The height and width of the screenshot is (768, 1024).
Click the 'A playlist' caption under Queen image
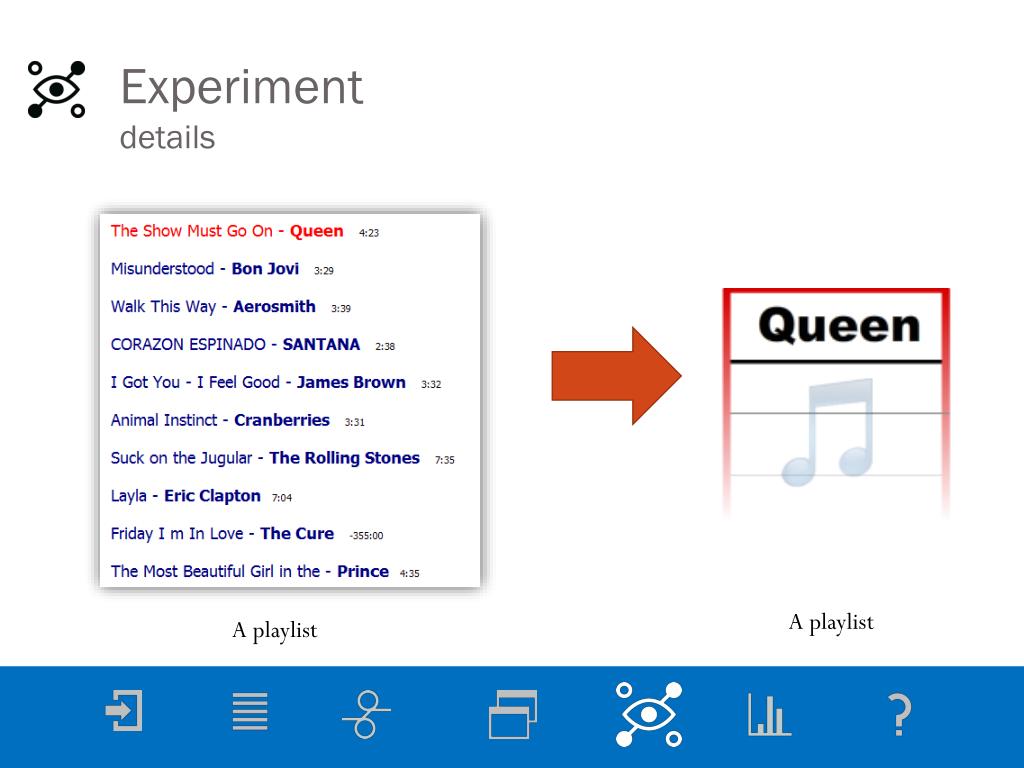(831, 623)
